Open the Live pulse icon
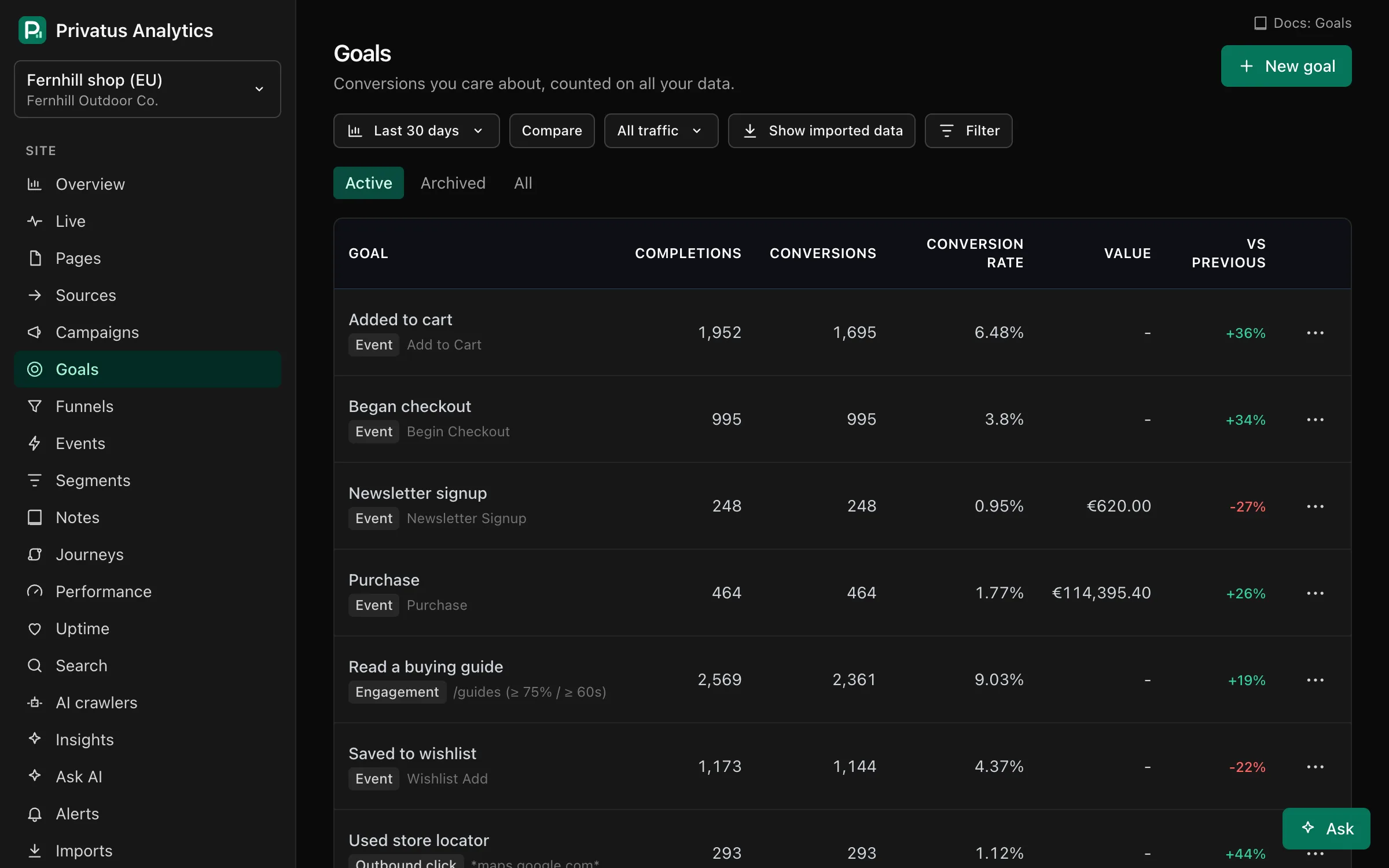The width and height of the screenshot is (1389, 868). 35,221
